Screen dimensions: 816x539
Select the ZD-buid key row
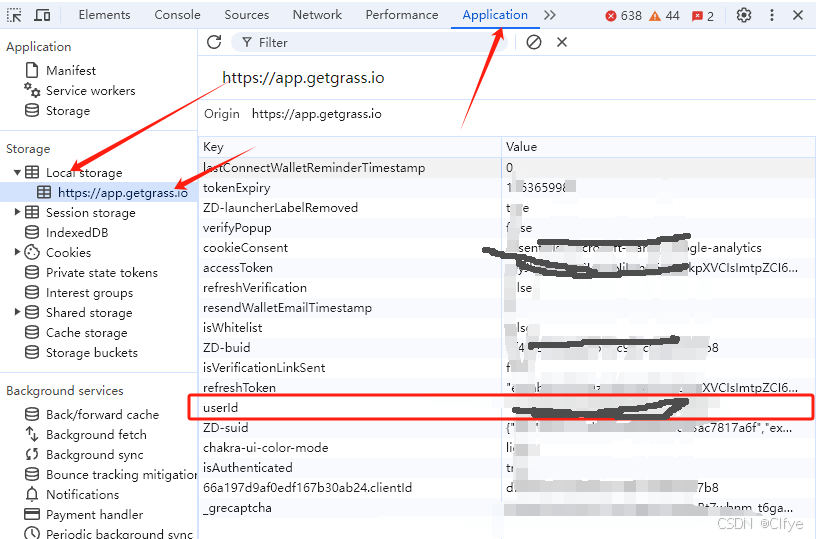tap(507, 348)
